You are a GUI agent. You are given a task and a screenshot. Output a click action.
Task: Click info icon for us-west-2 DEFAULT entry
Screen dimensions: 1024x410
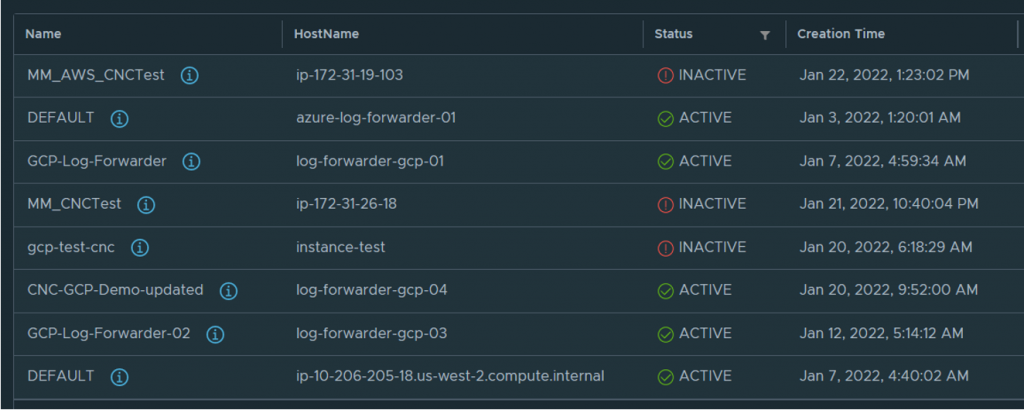point(119,377)
